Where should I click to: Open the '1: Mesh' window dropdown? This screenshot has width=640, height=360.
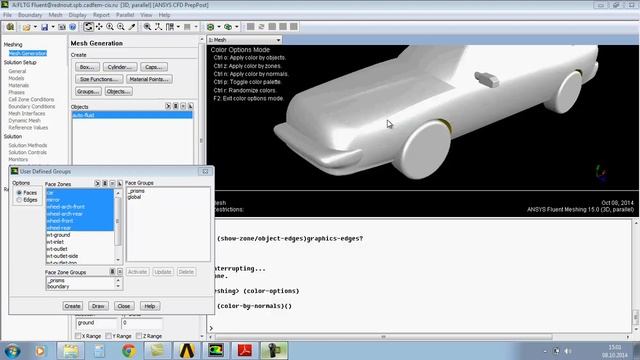click(244, 40)
